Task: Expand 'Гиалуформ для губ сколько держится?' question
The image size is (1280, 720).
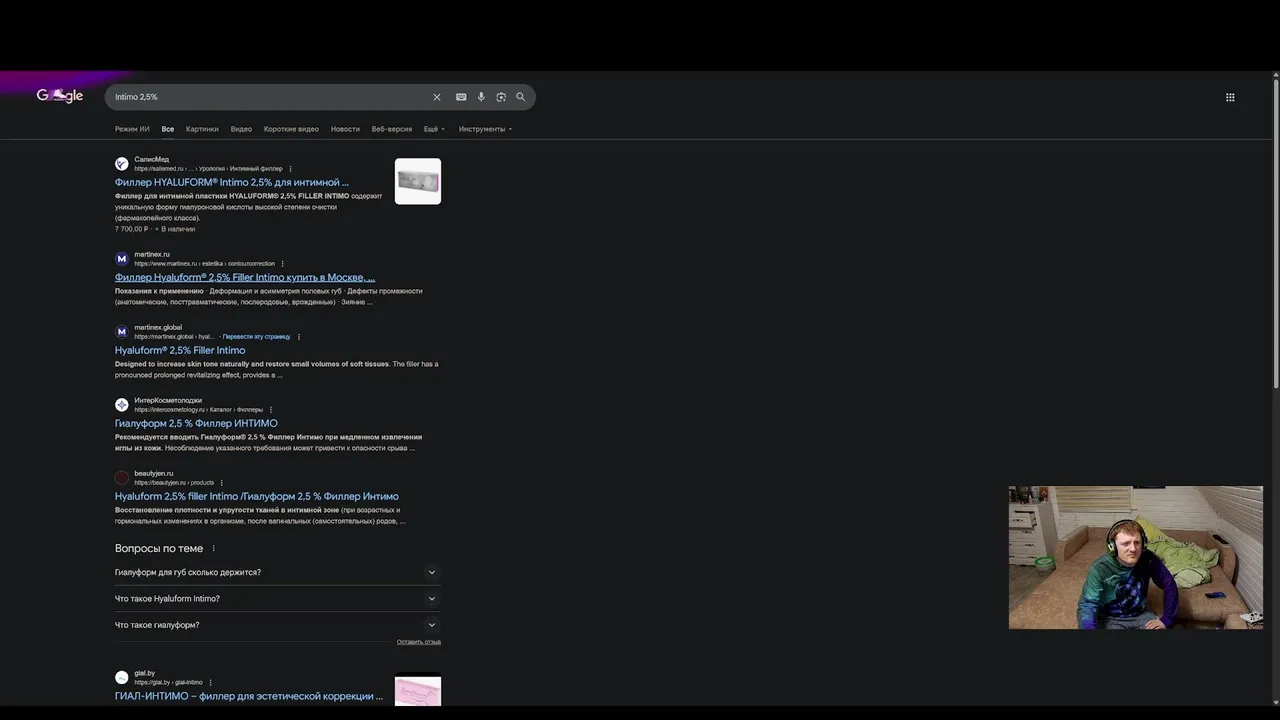Action: 278,572
